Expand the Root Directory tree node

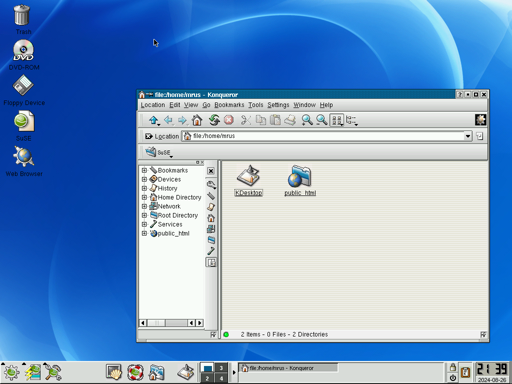[x=144, y=215]
